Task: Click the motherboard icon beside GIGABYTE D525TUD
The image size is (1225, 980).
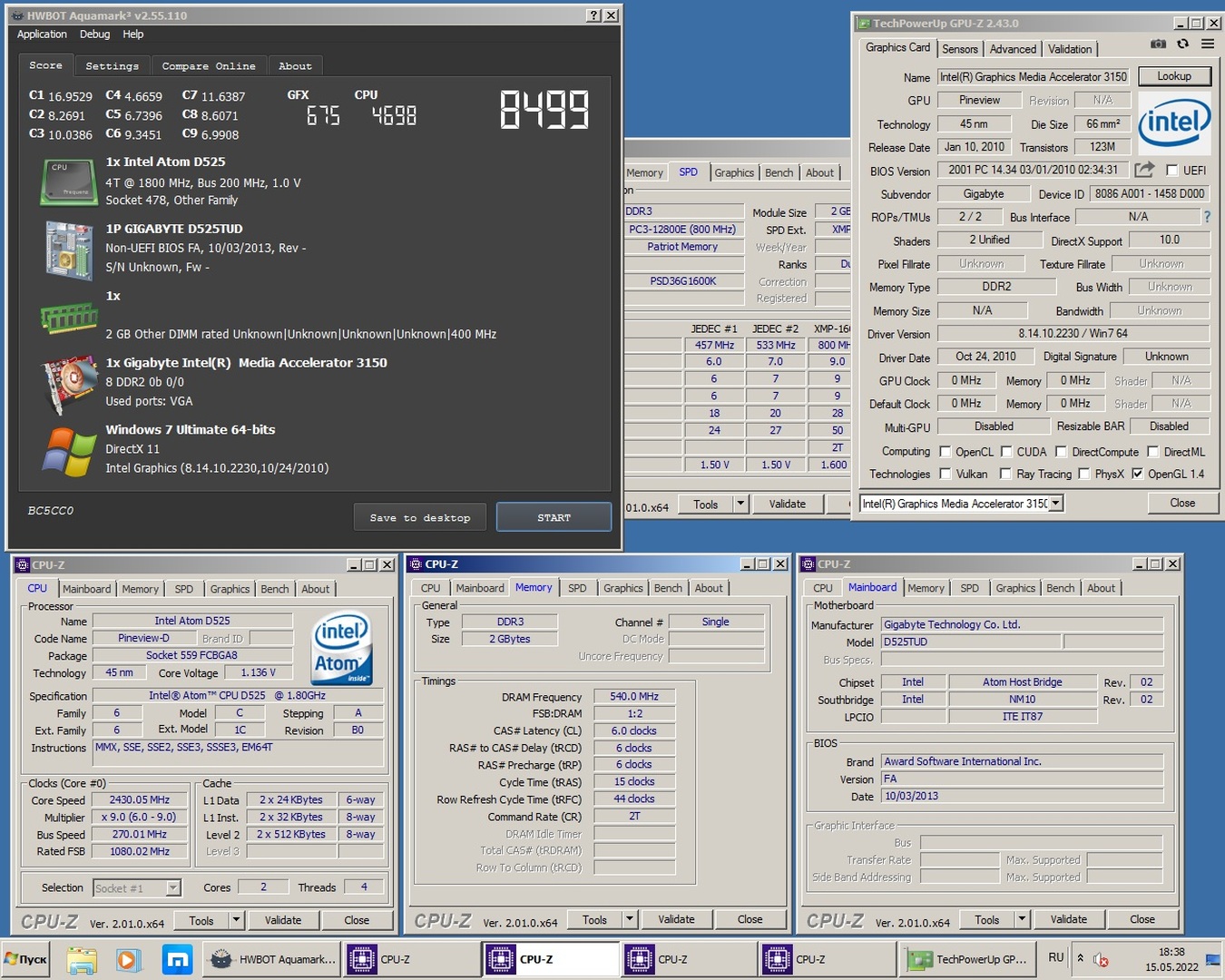Action: (x=69, y=250)
